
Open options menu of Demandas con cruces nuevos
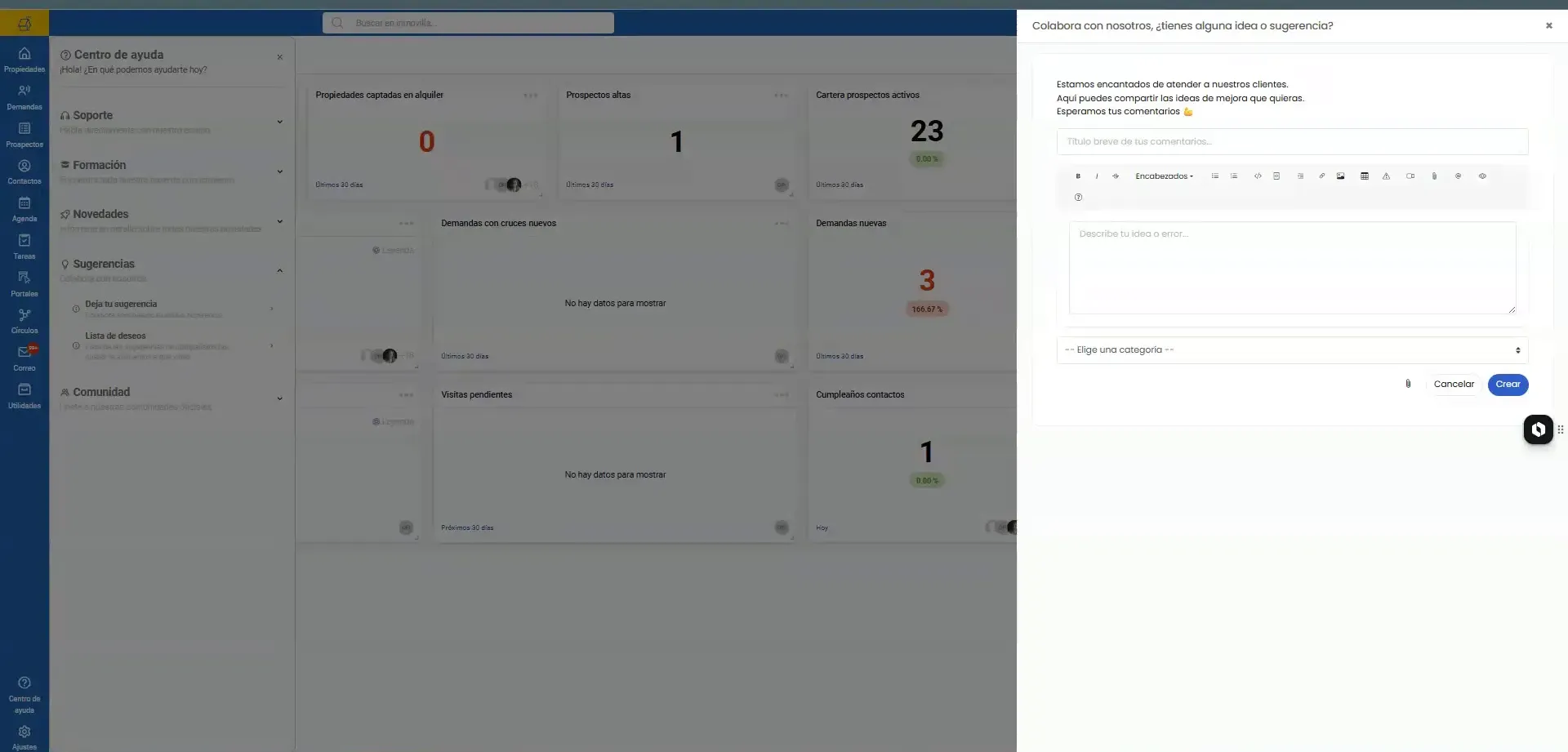pos(781,224)
